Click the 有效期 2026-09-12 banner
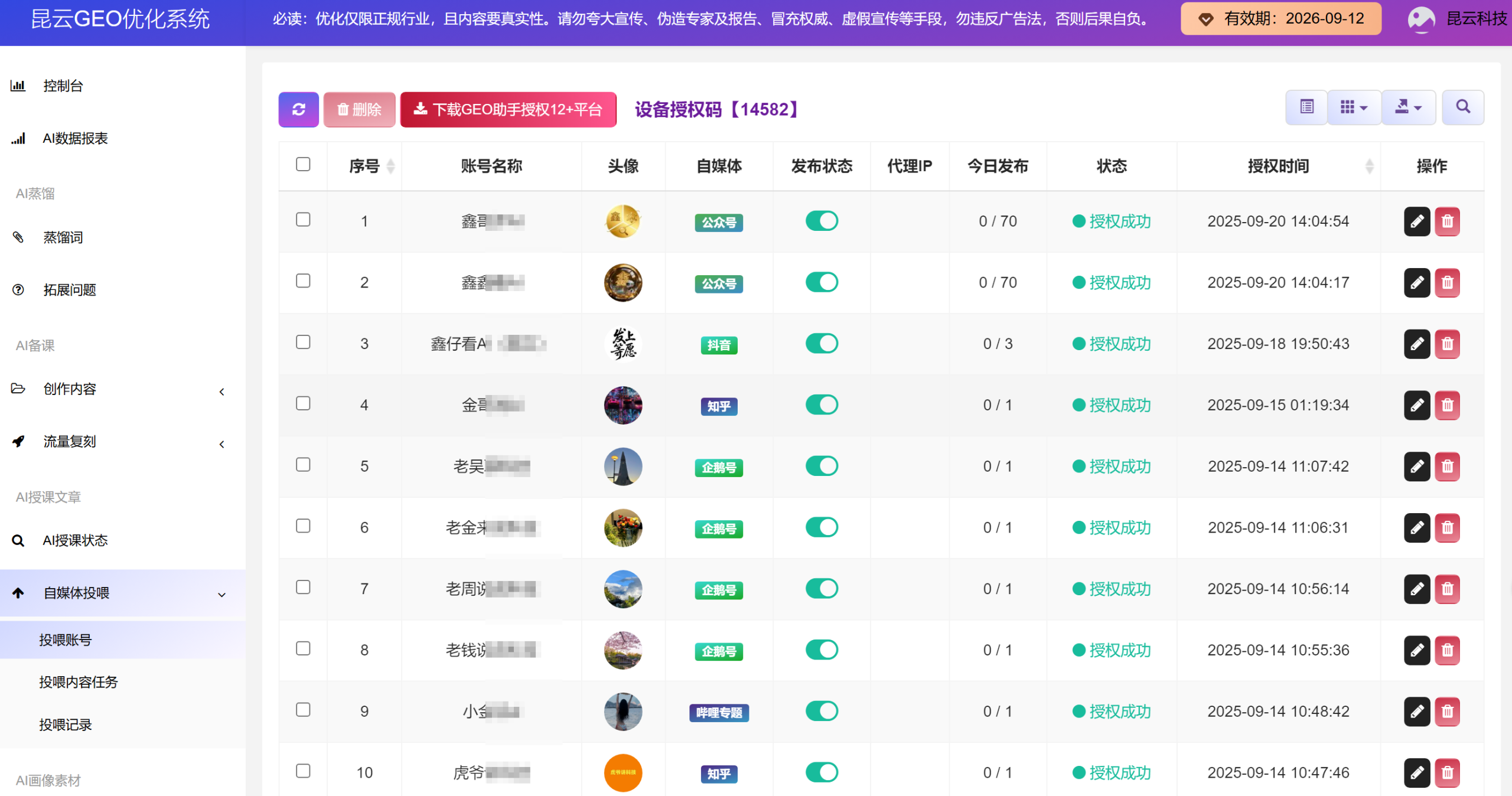 click(1280, 18)
